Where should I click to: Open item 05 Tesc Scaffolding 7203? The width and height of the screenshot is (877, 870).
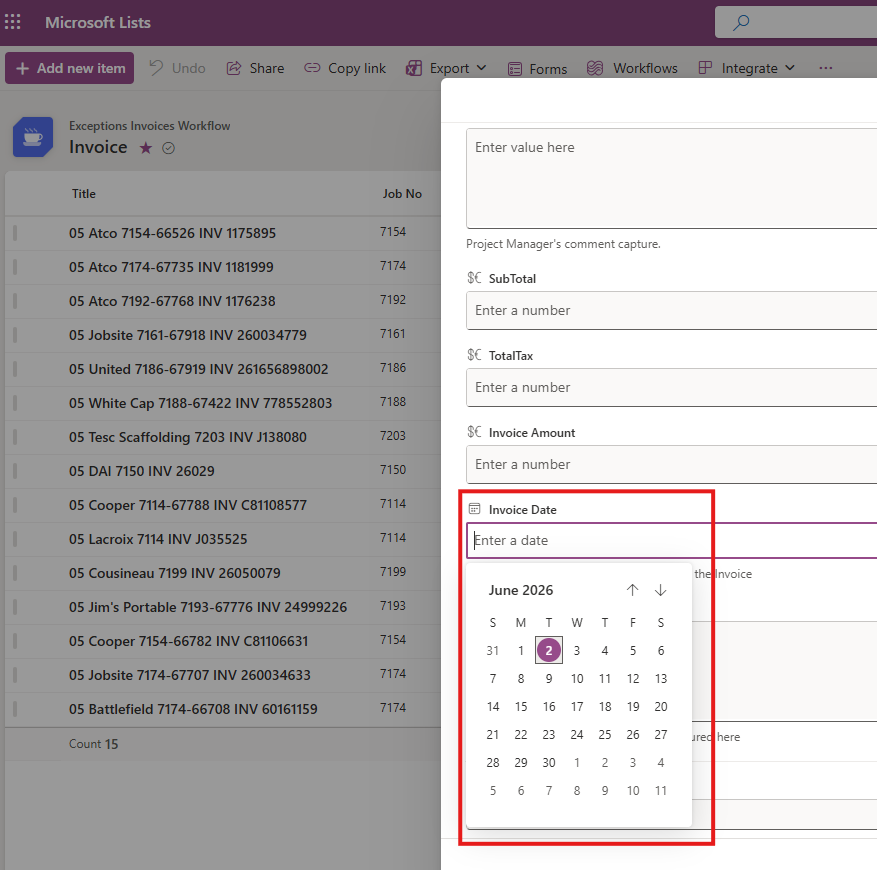tap(187, 437)
